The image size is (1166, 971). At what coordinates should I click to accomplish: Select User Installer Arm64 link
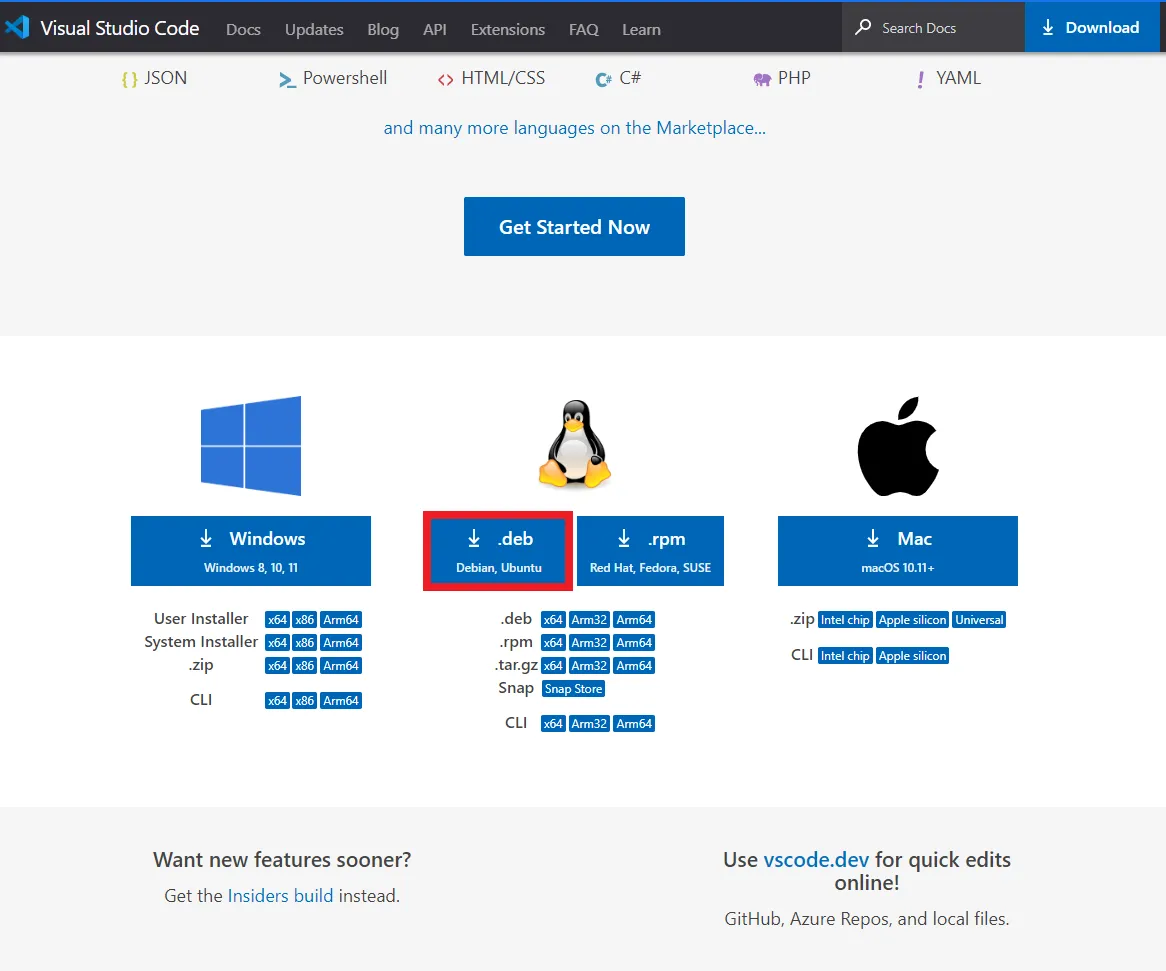click(x=341, y=619)
